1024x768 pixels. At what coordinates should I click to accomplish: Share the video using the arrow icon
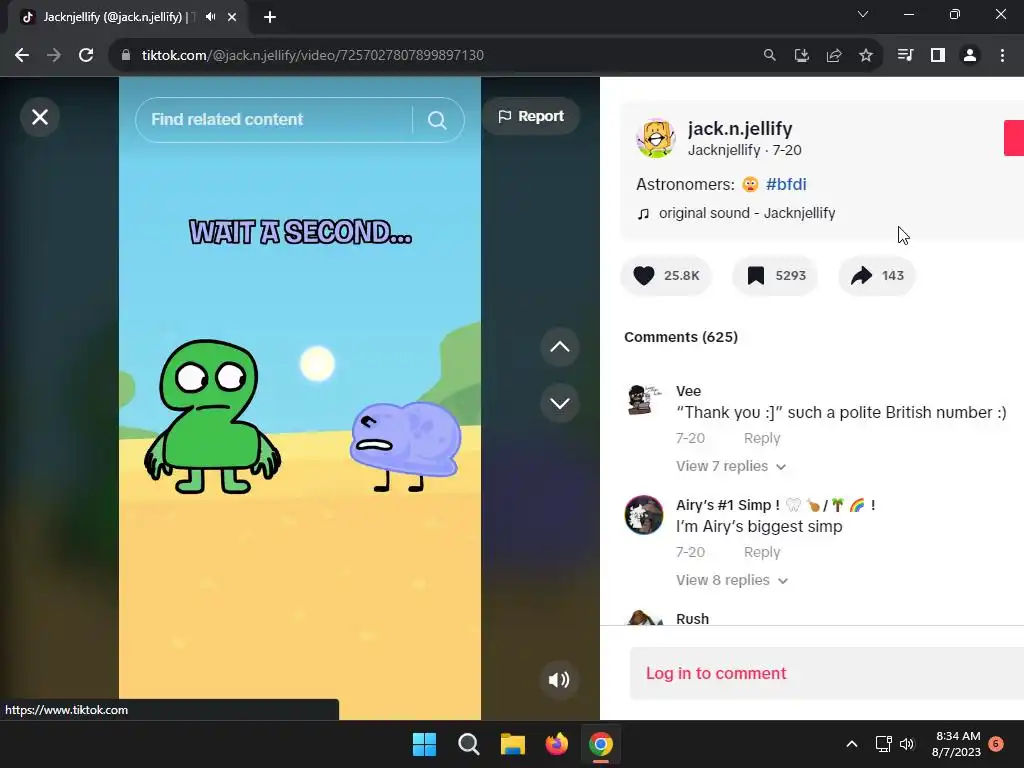861,276
